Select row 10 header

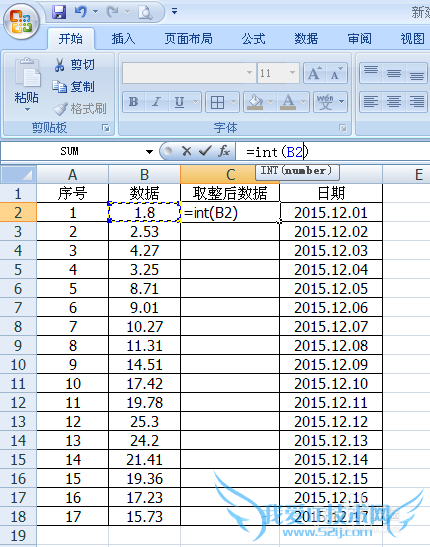click(x=18, y=365)
